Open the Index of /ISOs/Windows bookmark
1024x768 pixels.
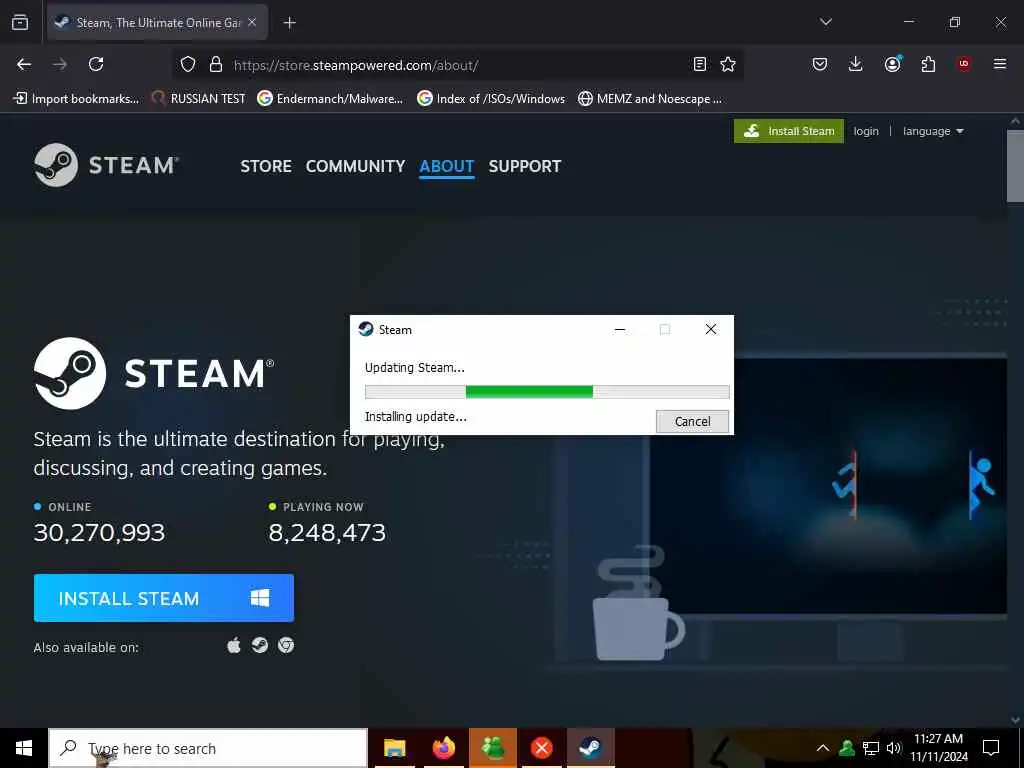(x=491, y=99)
